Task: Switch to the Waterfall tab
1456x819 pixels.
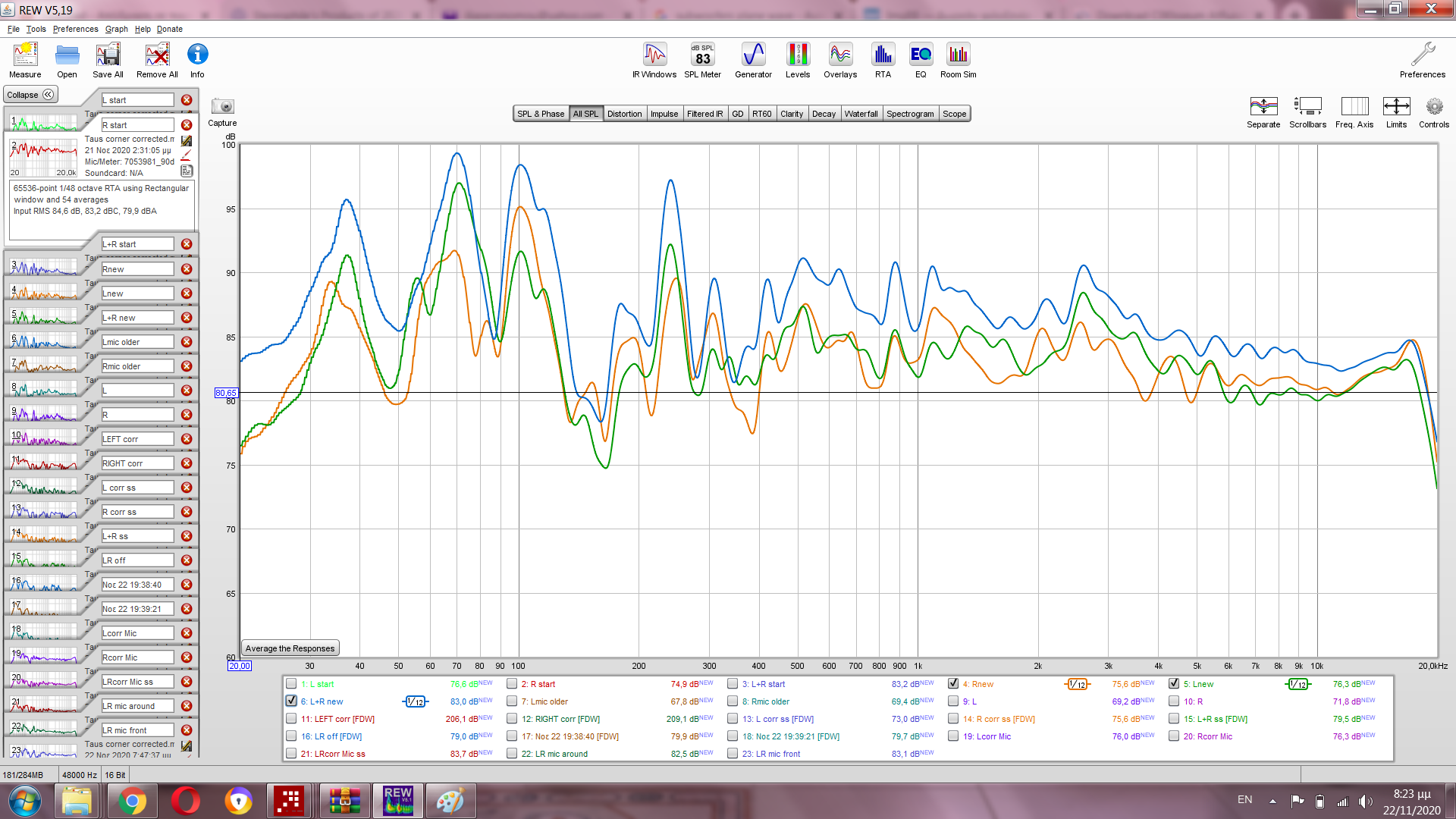Action: click(x=861, y=114)
